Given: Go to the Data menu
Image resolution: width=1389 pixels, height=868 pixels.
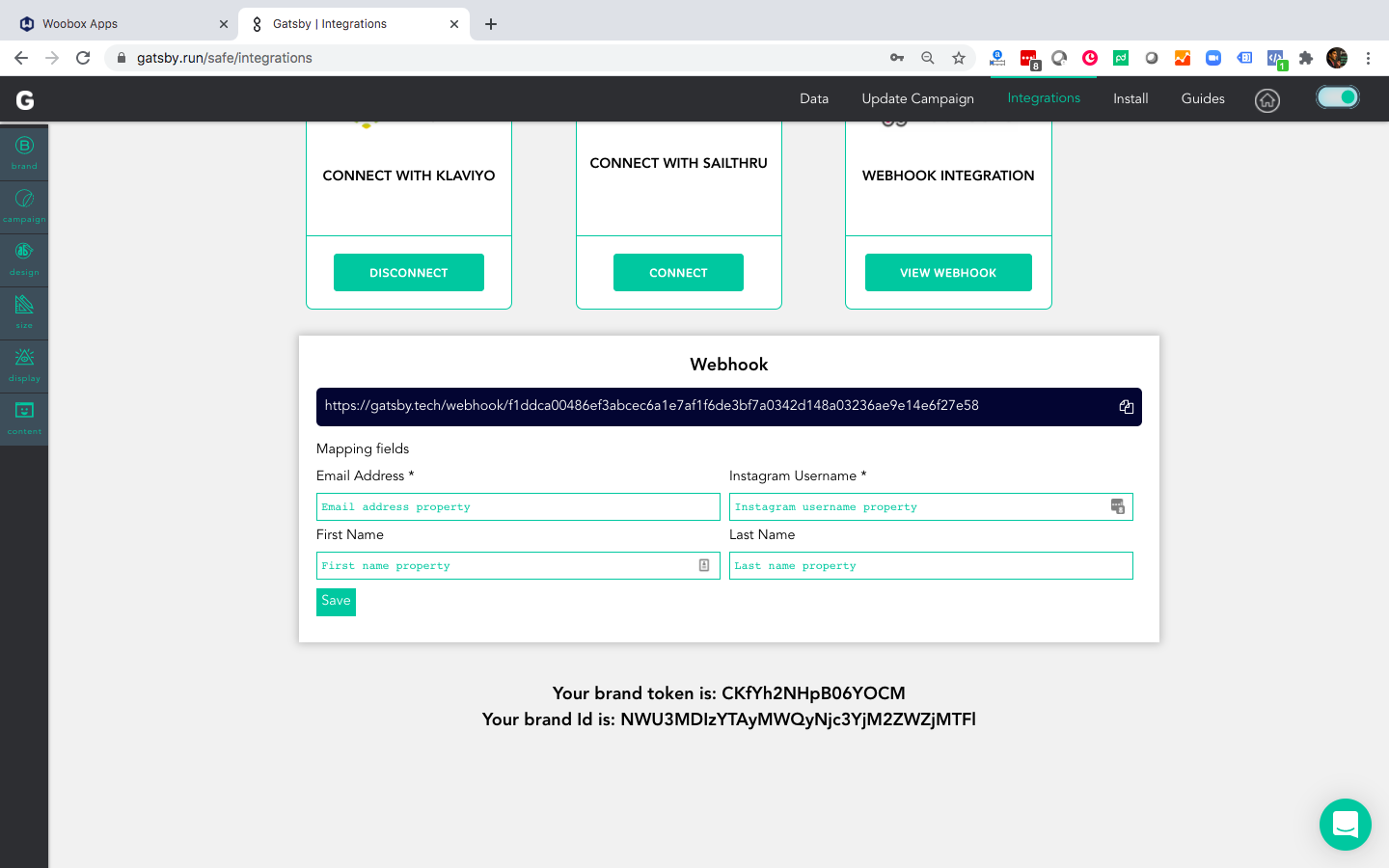Looking at the screenshot, I should click(x=814, y=98).
